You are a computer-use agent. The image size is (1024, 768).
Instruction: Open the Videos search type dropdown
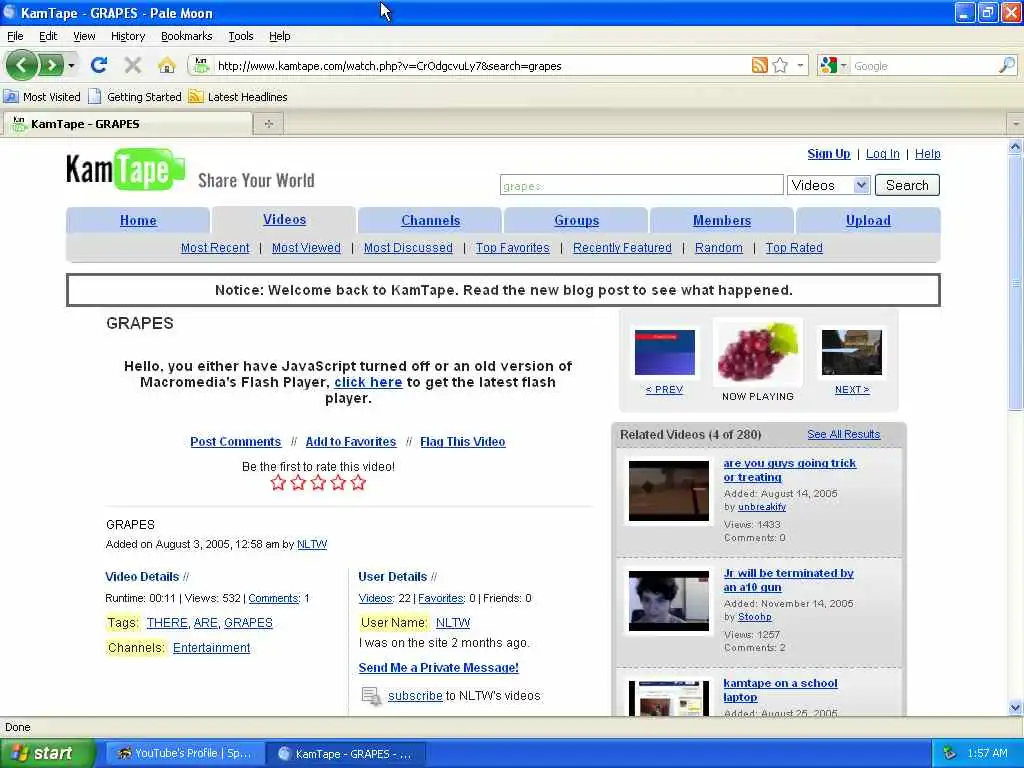[x=828, y=185]
